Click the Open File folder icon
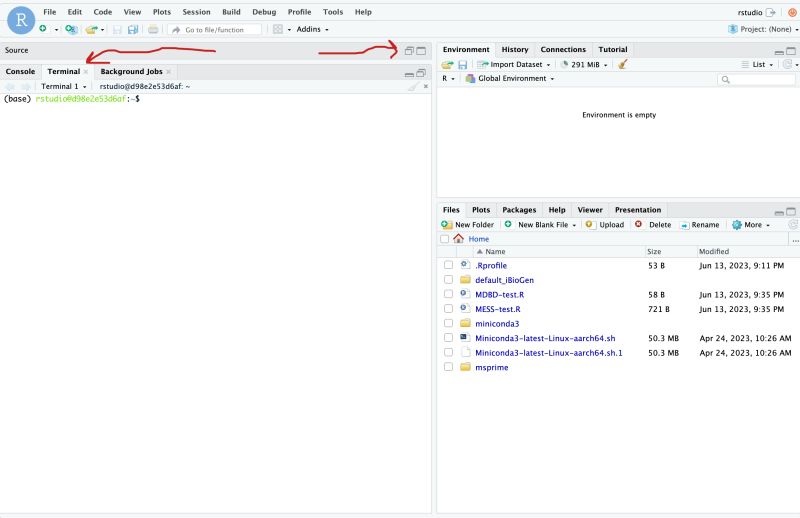 (91, 30)
